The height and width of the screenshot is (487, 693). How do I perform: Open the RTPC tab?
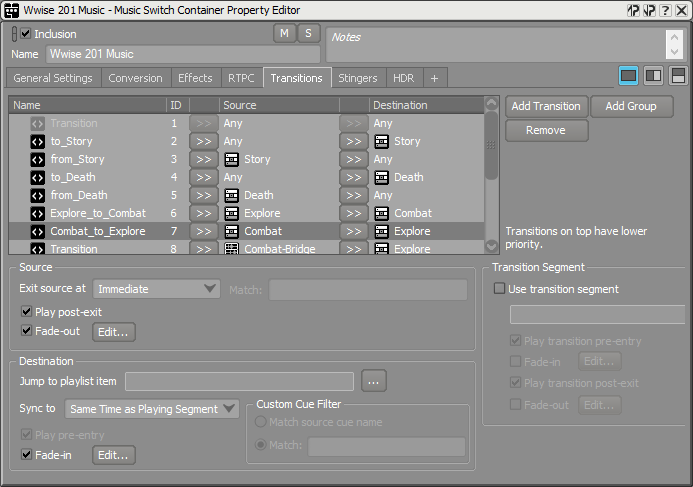pos(241,78)
